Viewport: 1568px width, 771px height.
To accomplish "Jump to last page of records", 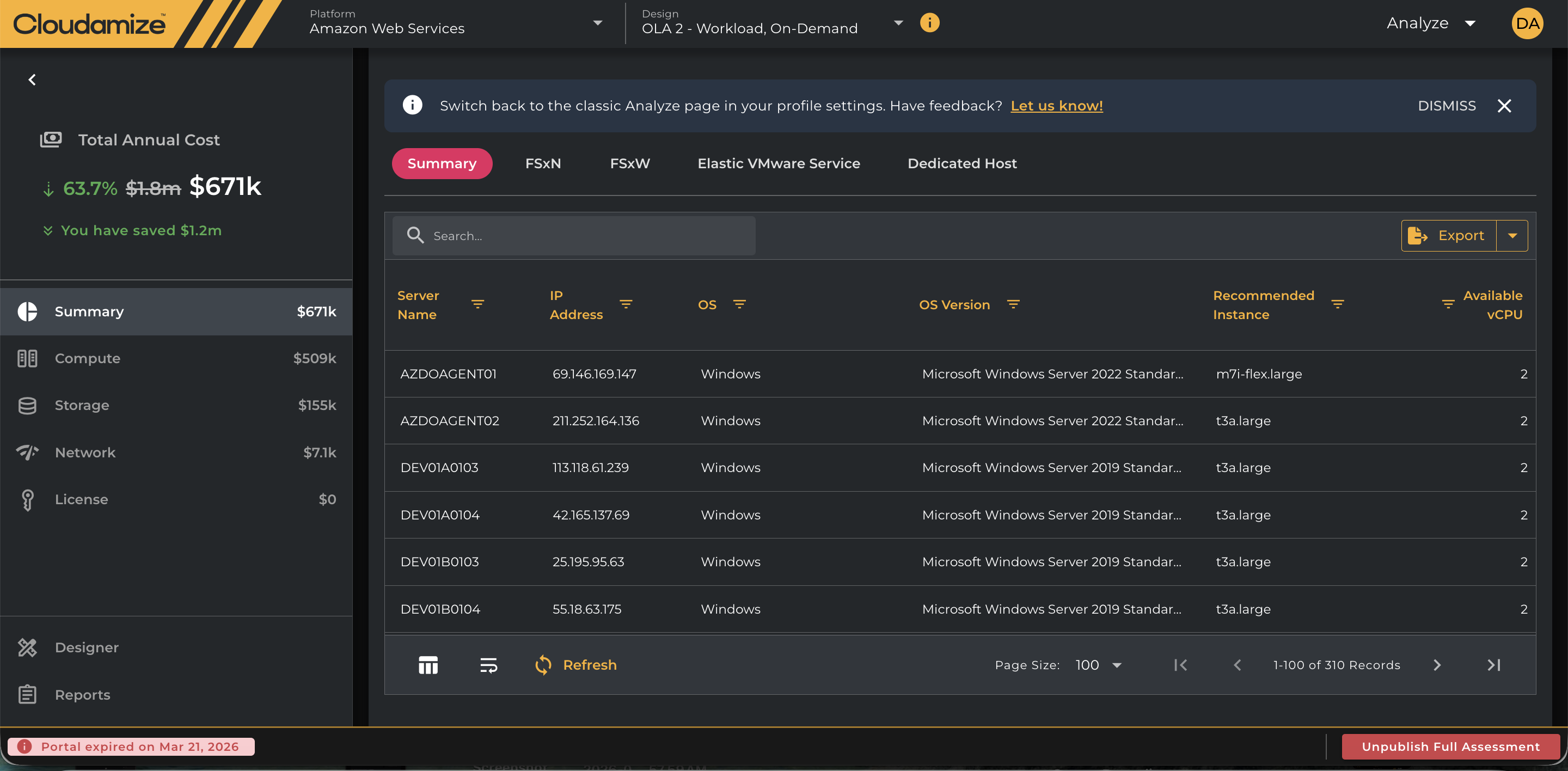I will [x=1494, y=665].
